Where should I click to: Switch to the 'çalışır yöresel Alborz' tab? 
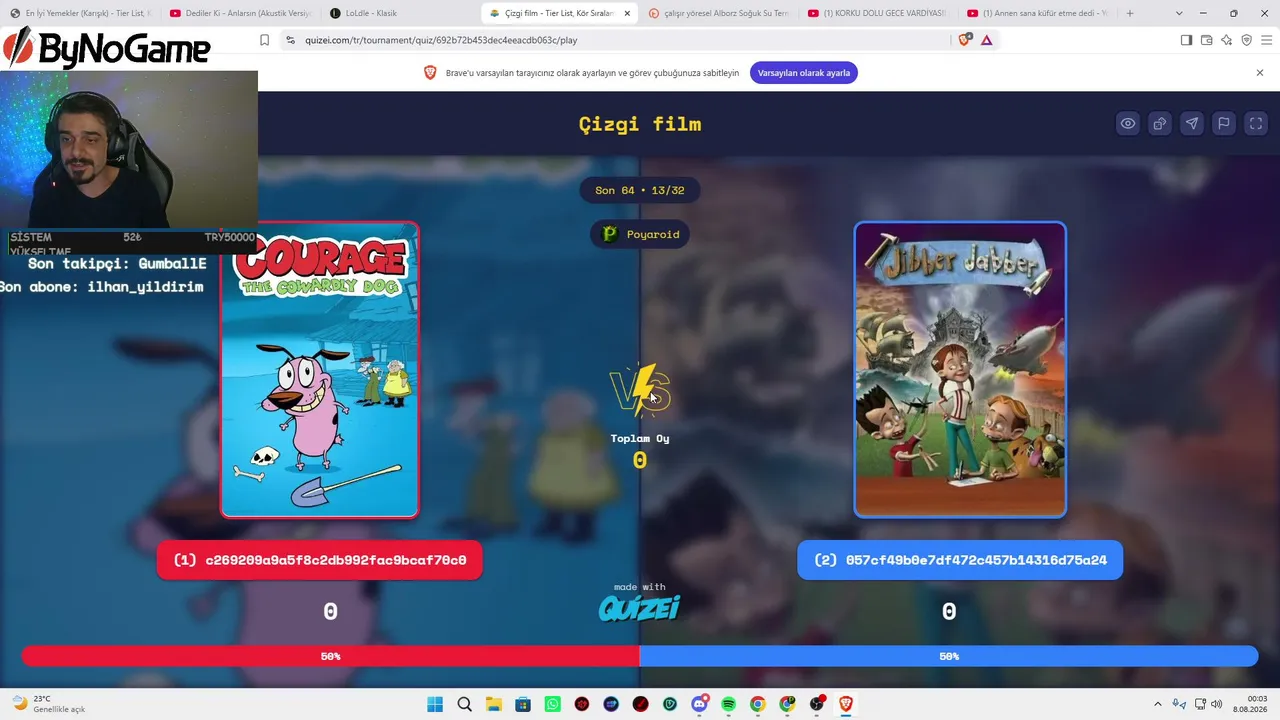(719, 13)
